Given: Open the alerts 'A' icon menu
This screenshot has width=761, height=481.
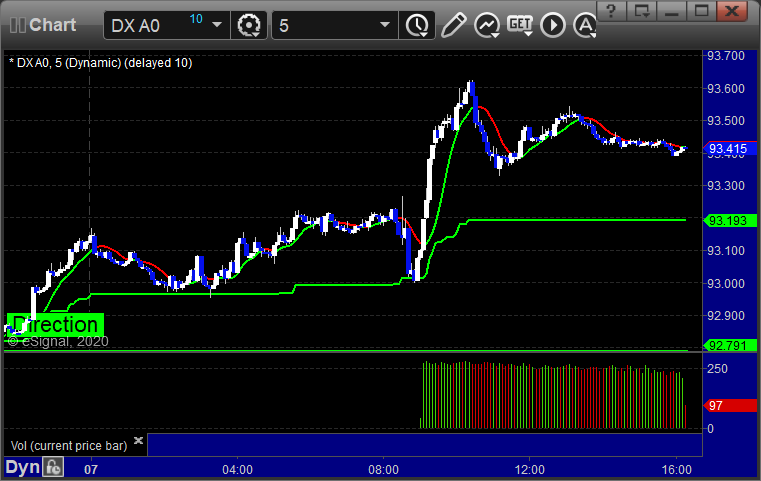Looking at the screenshot, I should [585, 25].
